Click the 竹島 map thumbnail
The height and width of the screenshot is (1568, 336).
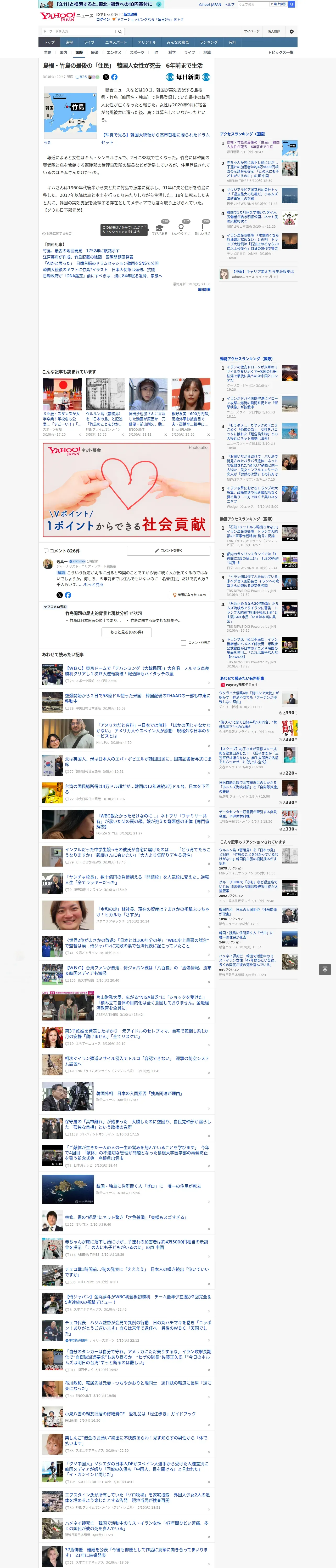pos(70,113)
